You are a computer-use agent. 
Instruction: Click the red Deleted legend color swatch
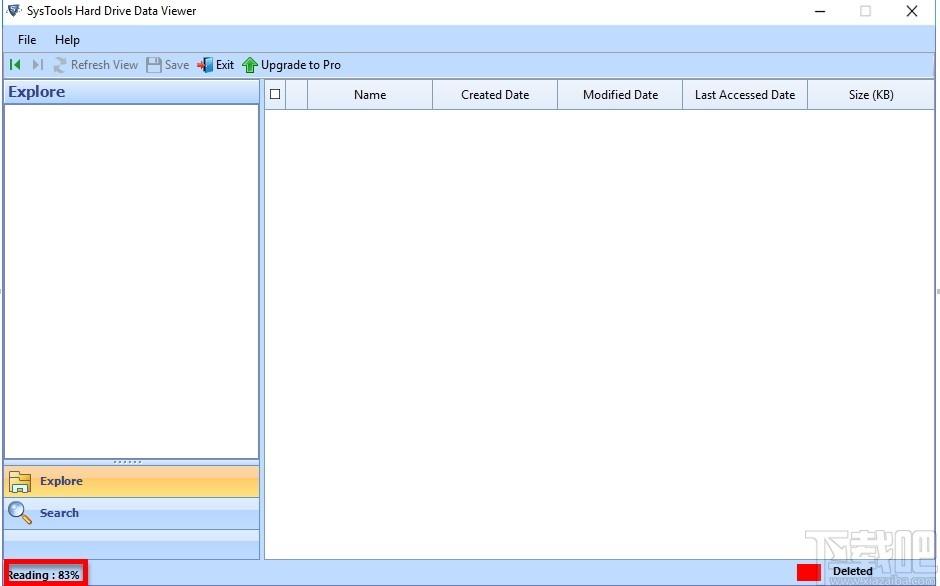[x=808, y=572]
